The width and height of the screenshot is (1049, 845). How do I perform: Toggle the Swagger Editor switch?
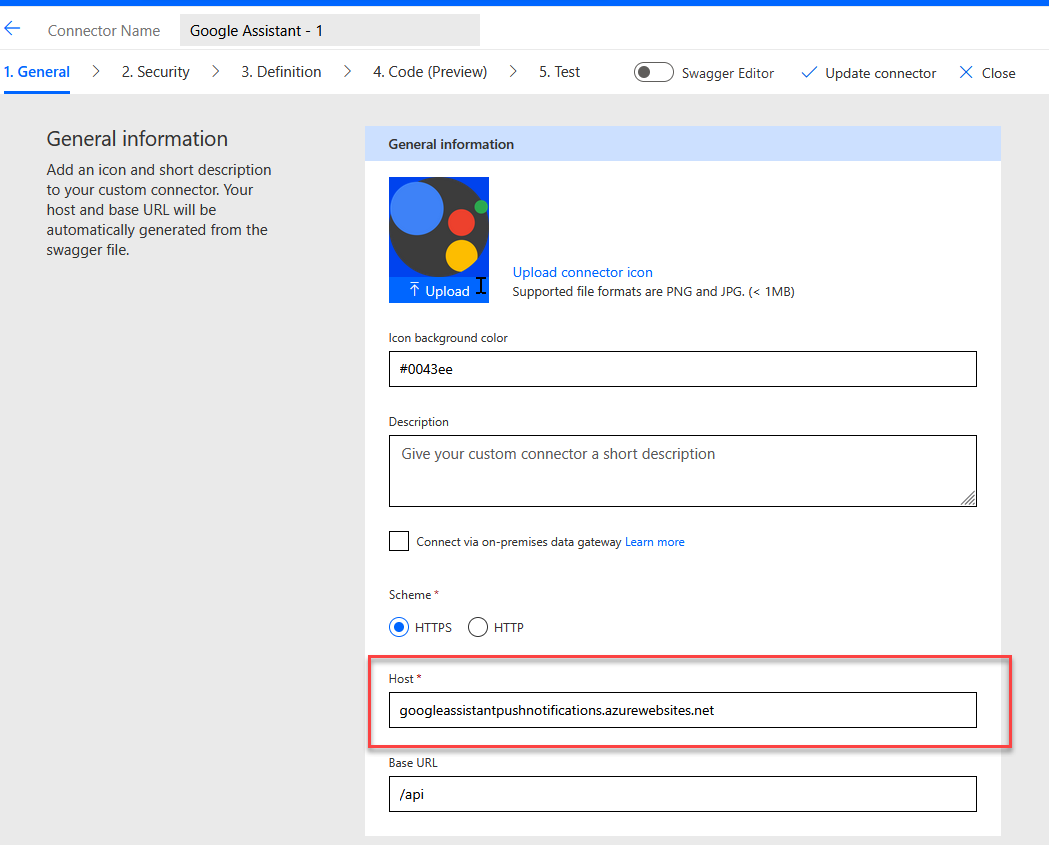[653, 72]
